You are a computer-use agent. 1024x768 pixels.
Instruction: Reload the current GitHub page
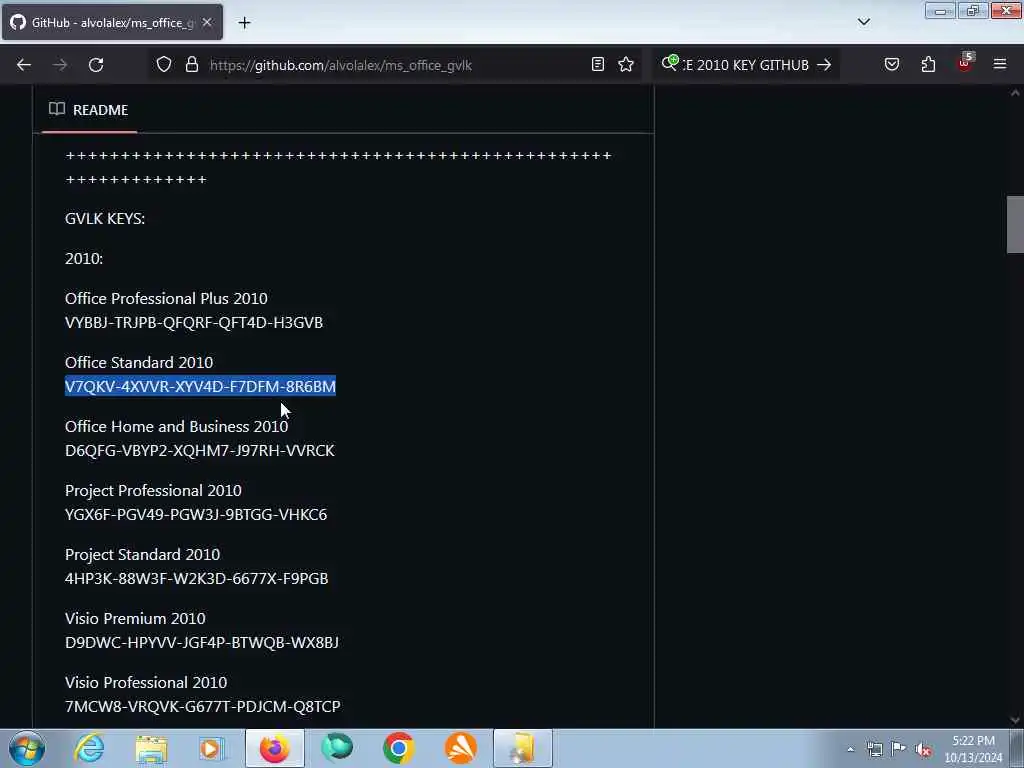tap(96, 65)
